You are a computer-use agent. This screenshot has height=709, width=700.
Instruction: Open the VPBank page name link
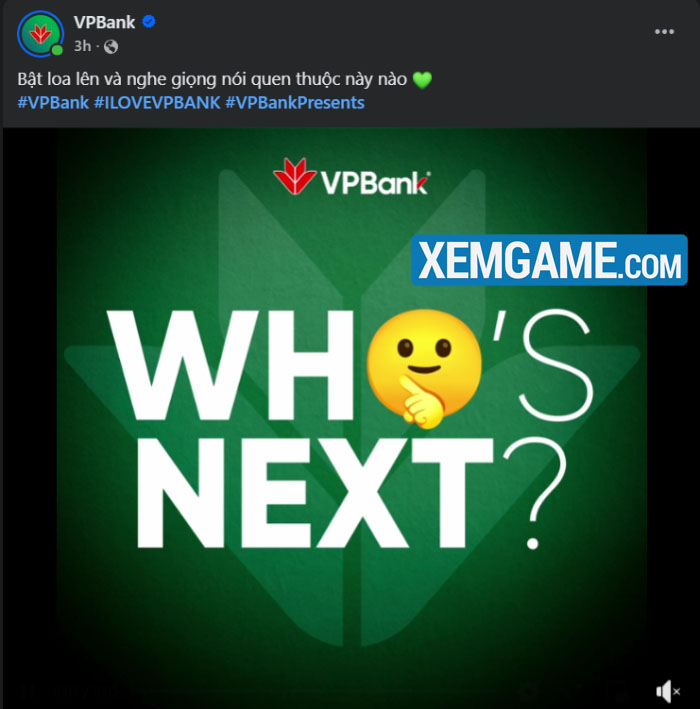[x=104, y=22]
